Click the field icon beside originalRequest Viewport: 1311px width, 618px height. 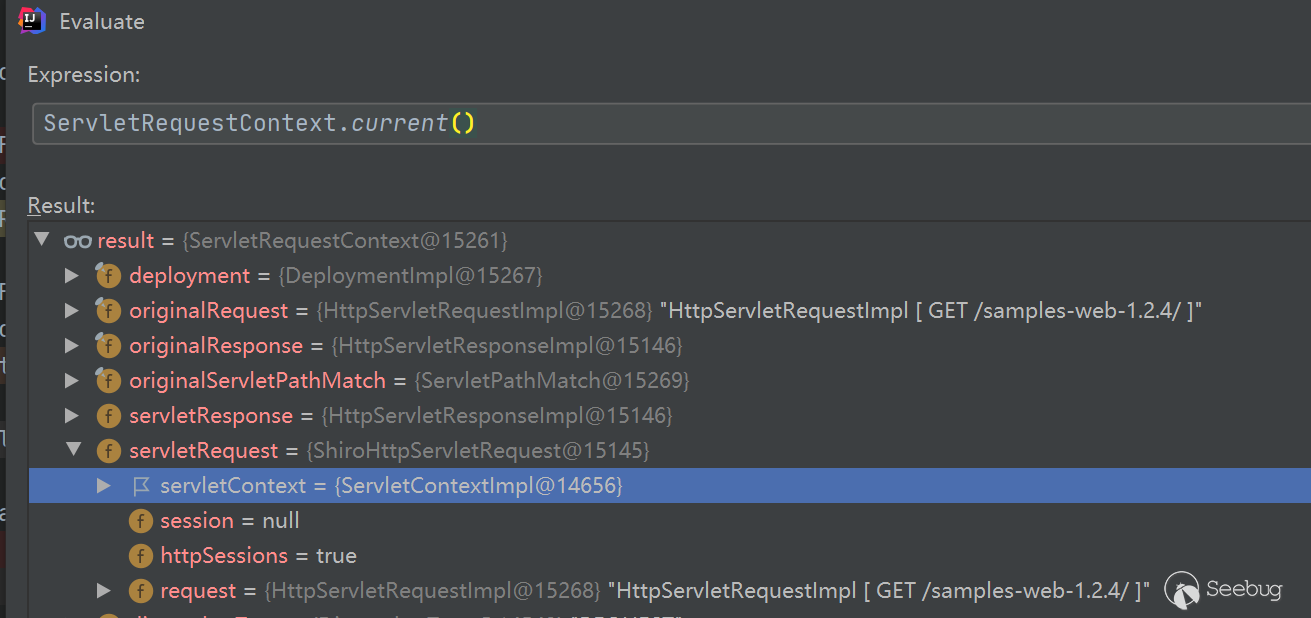tap(108, 311)
